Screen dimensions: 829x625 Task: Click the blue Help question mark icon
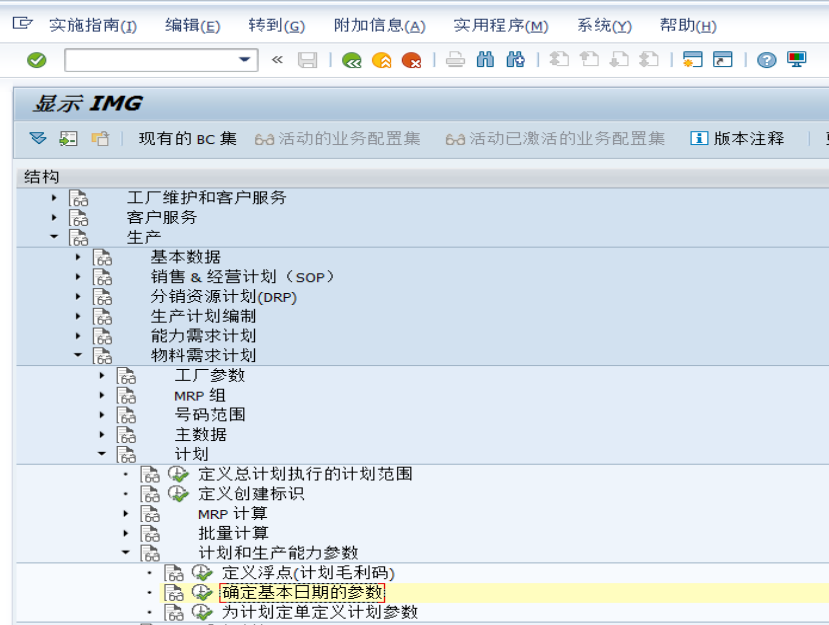click(x=767, y=60)
